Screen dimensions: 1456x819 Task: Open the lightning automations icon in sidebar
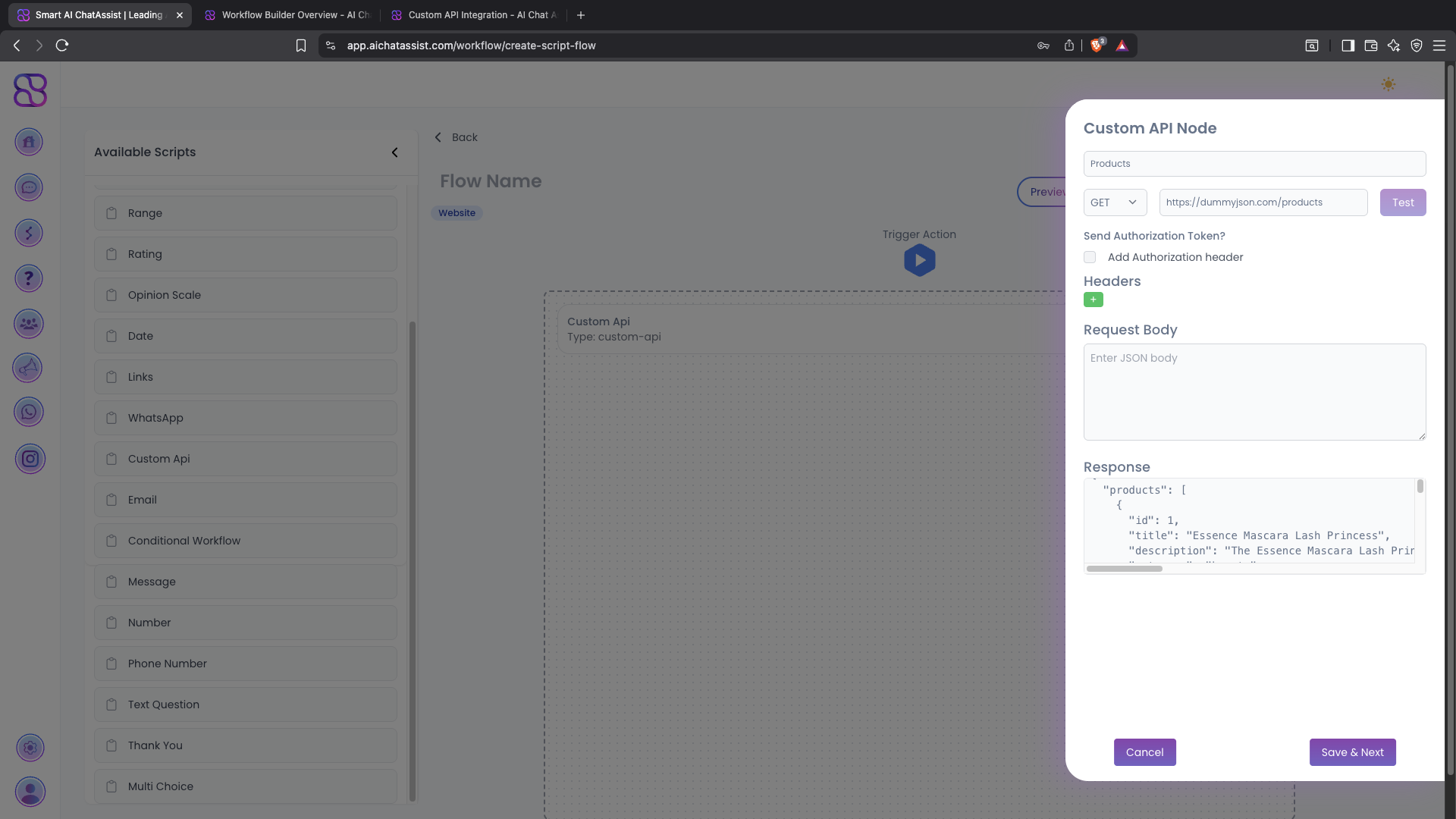[29, 233]
